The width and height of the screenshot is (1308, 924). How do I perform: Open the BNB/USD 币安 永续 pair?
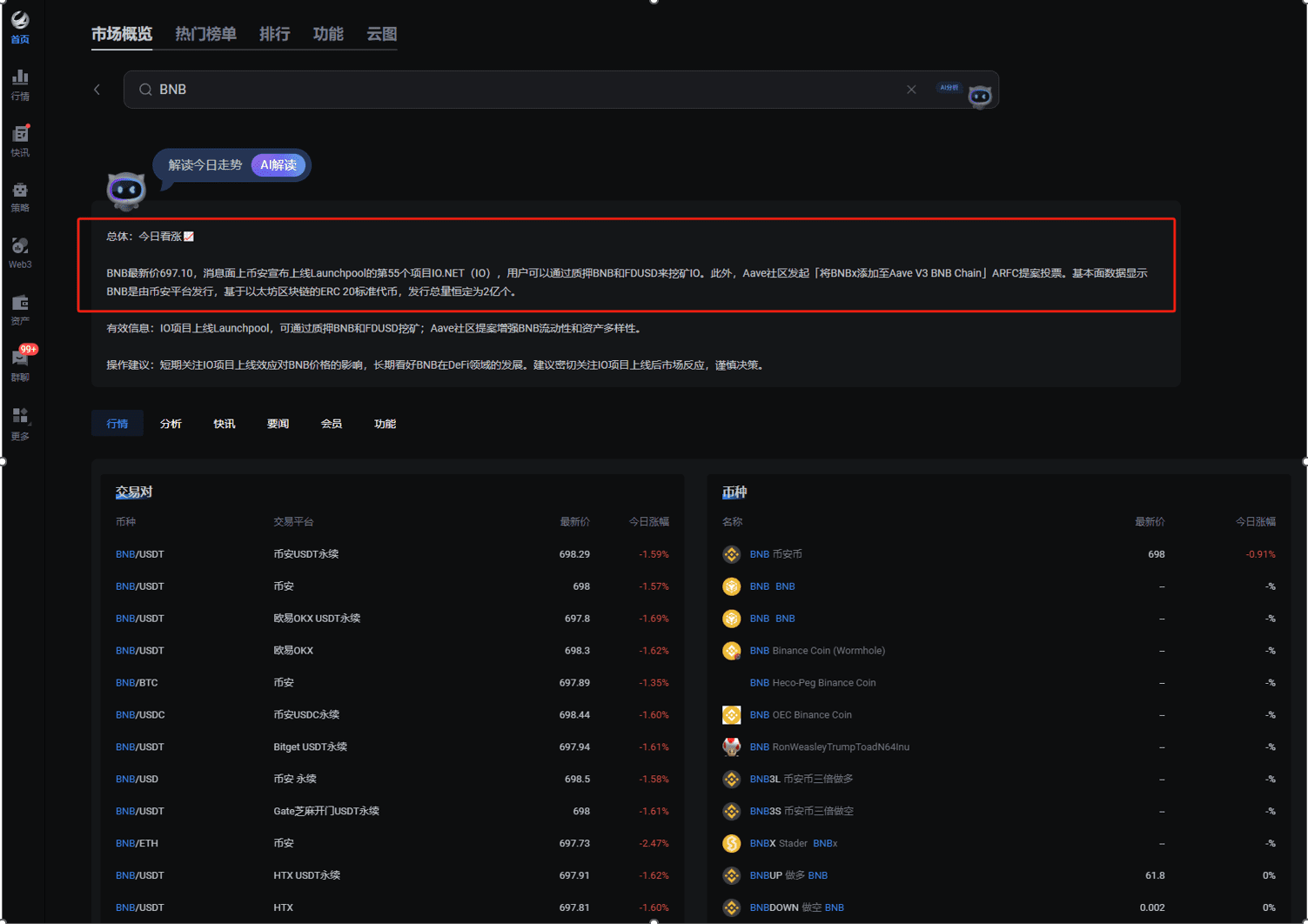(392, 780)
